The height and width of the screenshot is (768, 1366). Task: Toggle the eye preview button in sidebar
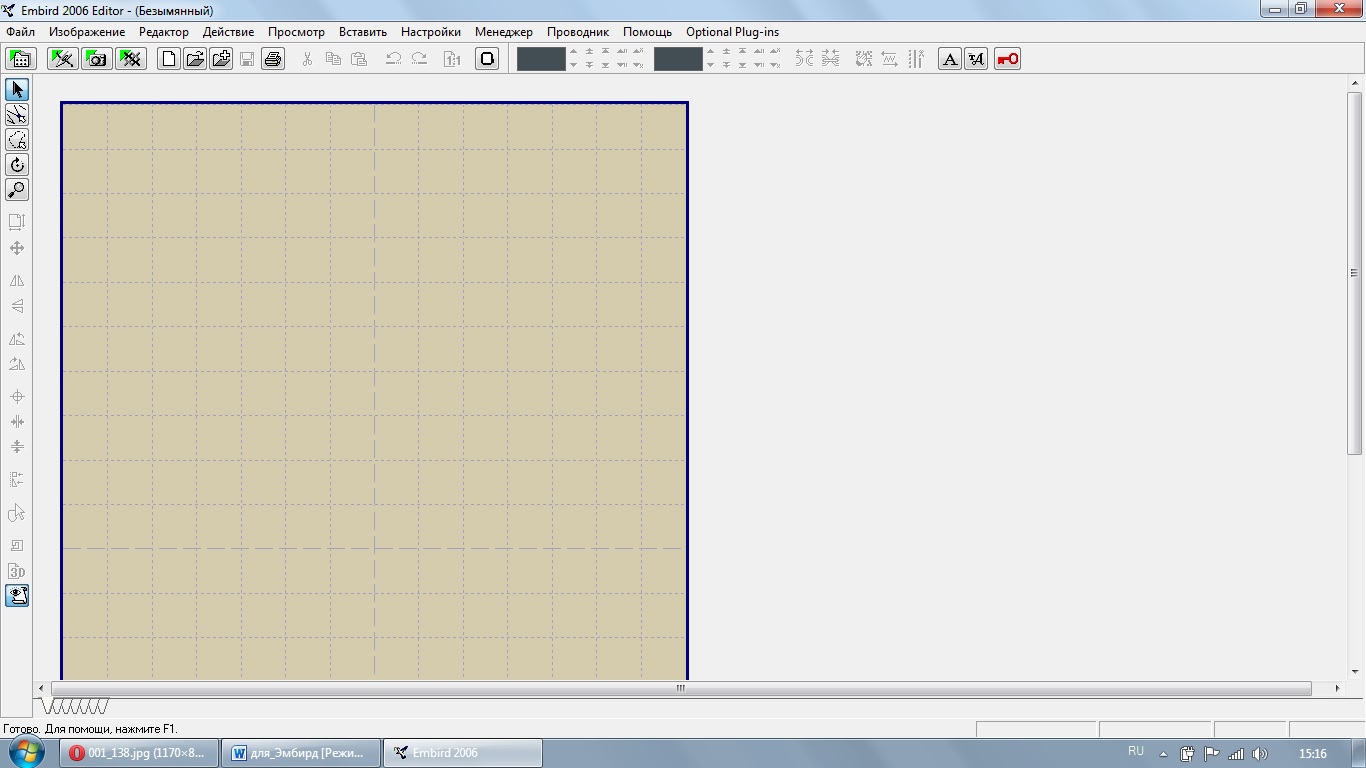(x=17, y=596)
